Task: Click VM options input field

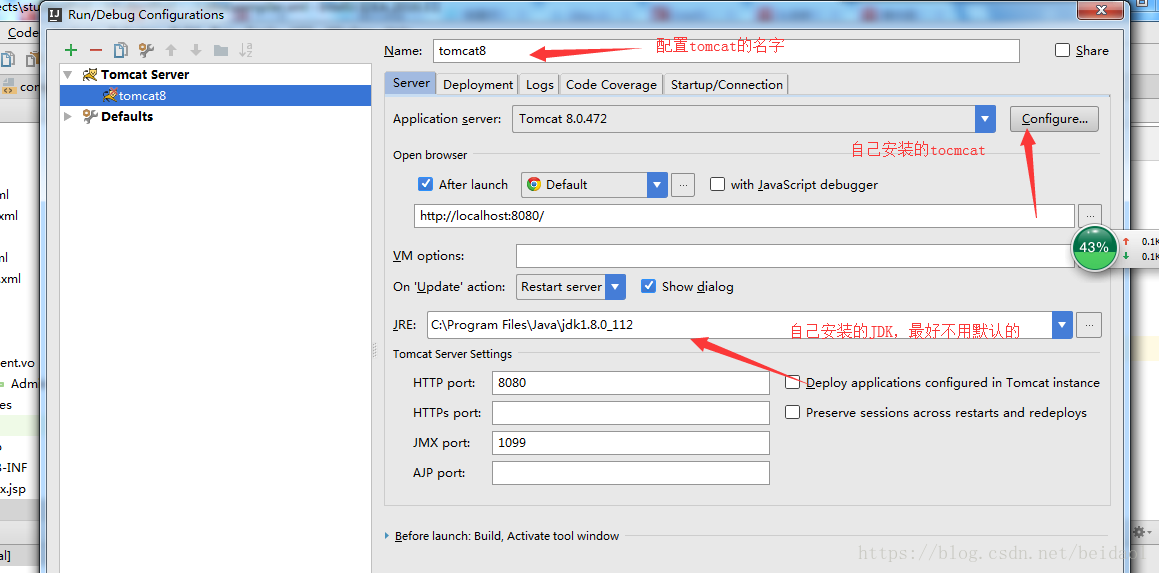Action: [x=794, y=256]
